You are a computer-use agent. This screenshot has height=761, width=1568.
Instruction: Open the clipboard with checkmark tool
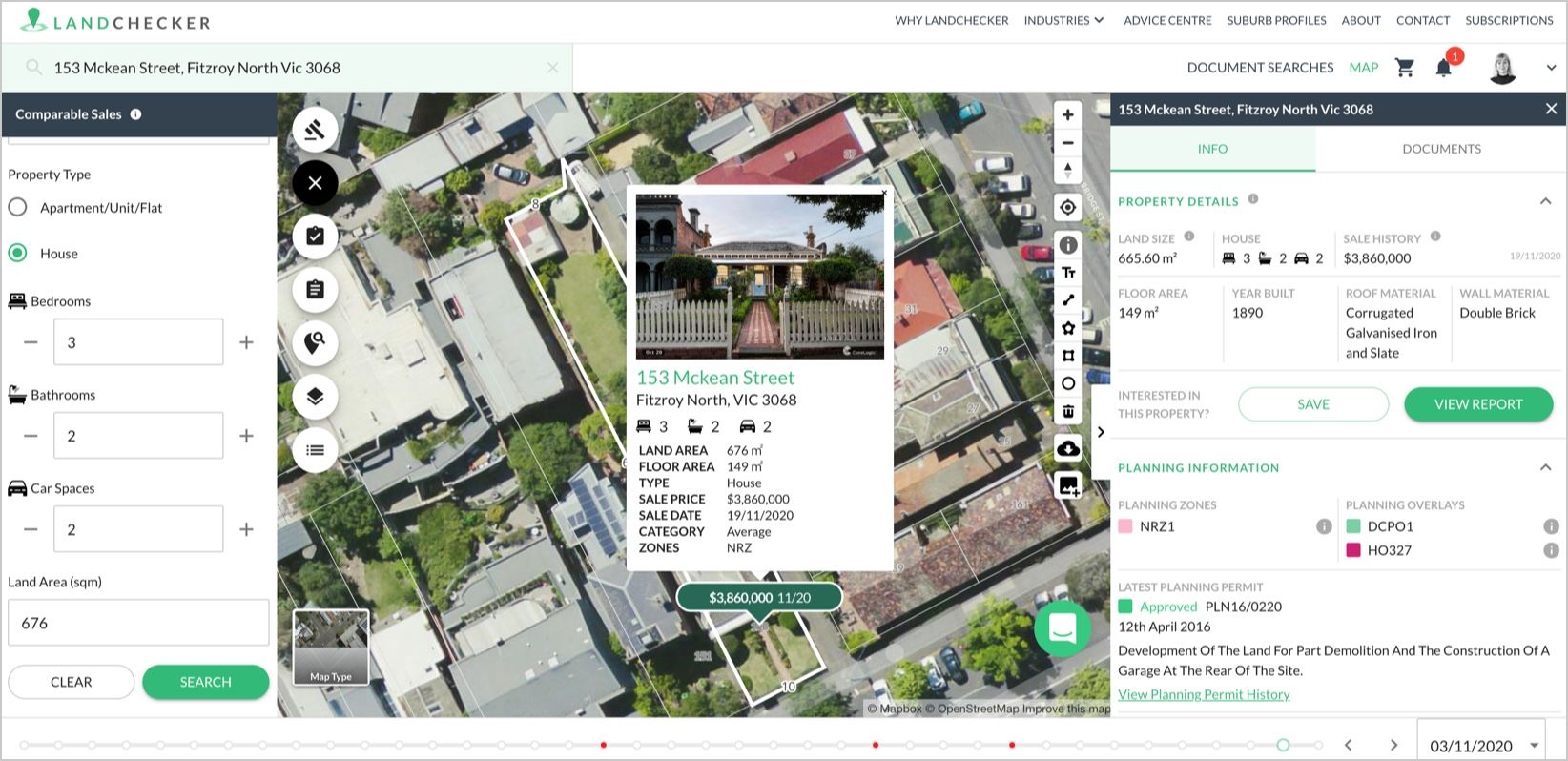tap(315, 236)
